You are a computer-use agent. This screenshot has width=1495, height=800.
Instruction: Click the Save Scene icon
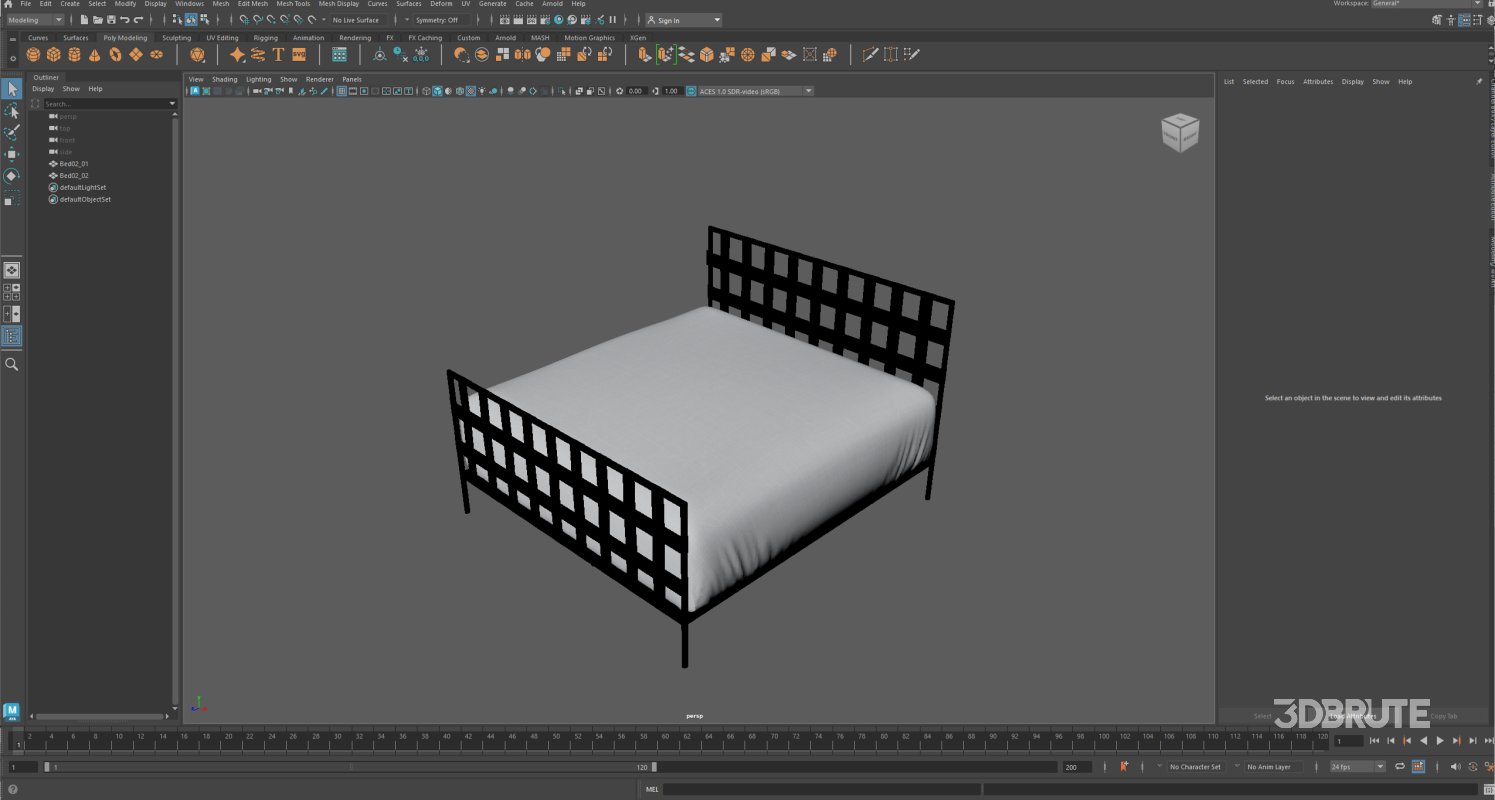pyautogui.click(x=111, y=20)
